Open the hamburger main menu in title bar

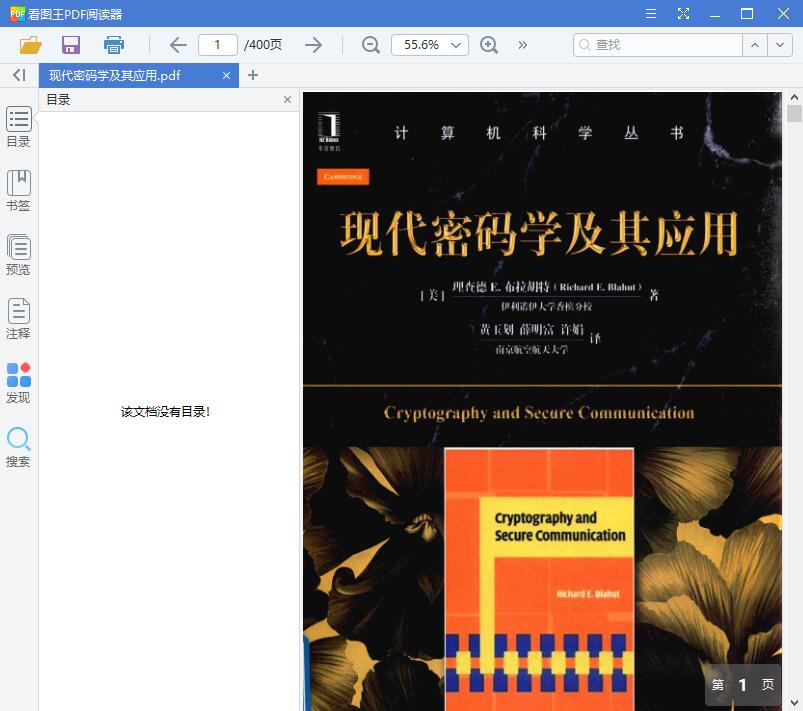(x=651, y=14)
